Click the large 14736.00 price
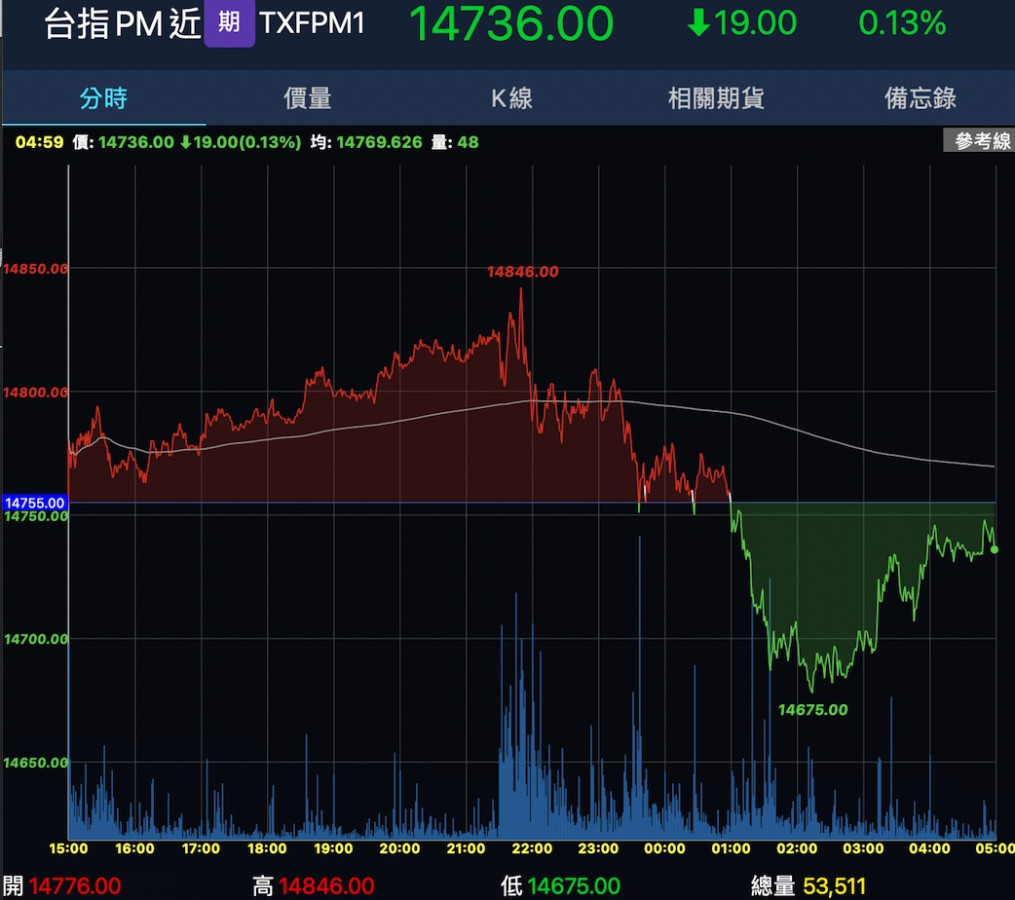The width and height of the screenshot is (1015, 900). click(x=511, y=24)
